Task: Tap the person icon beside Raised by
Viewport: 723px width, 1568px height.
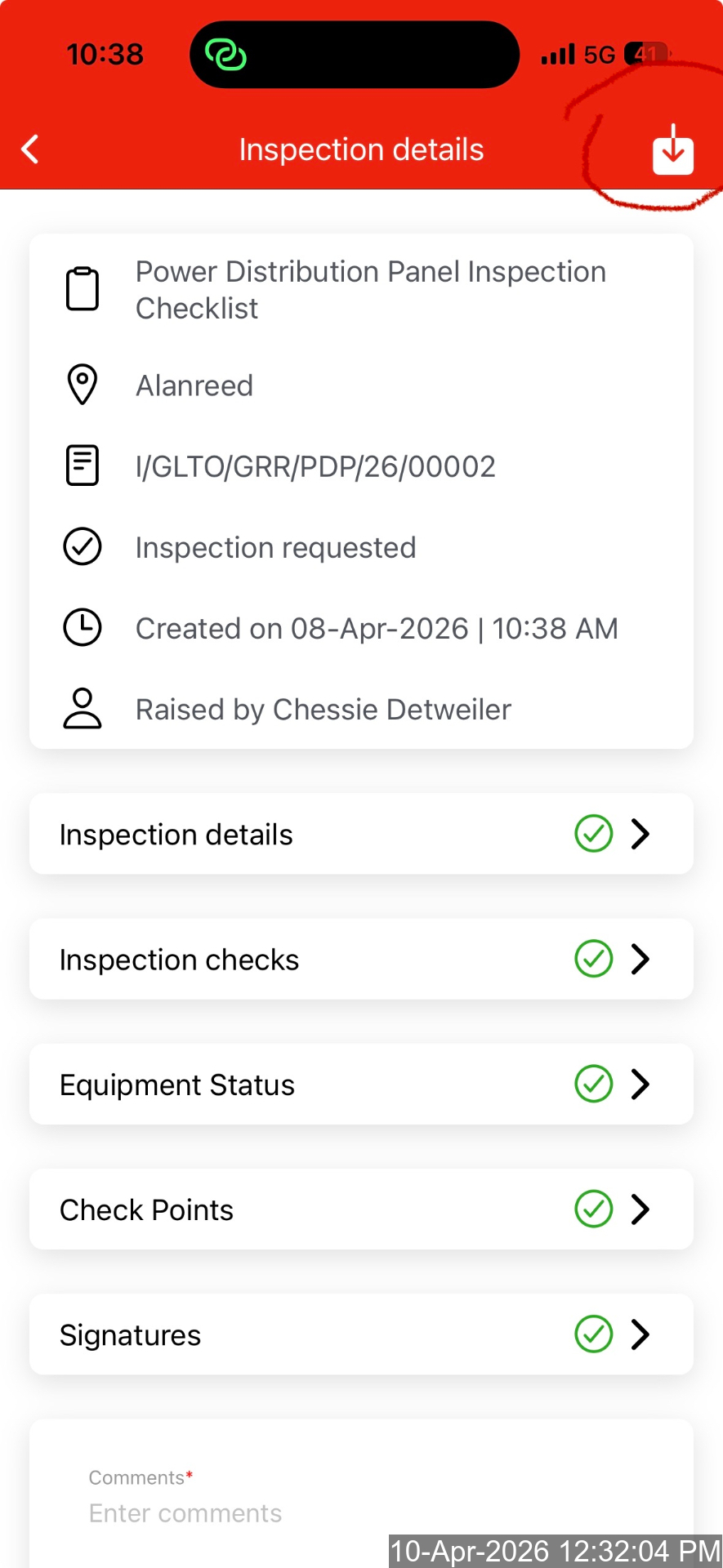Action: click(x=83, y=708)
